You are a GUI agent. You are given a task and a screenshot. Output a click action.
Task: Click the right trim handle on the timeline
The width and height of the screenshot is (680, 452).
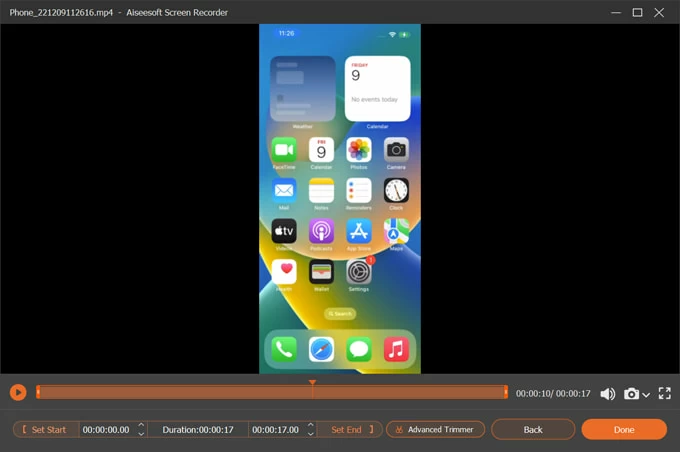506,392
